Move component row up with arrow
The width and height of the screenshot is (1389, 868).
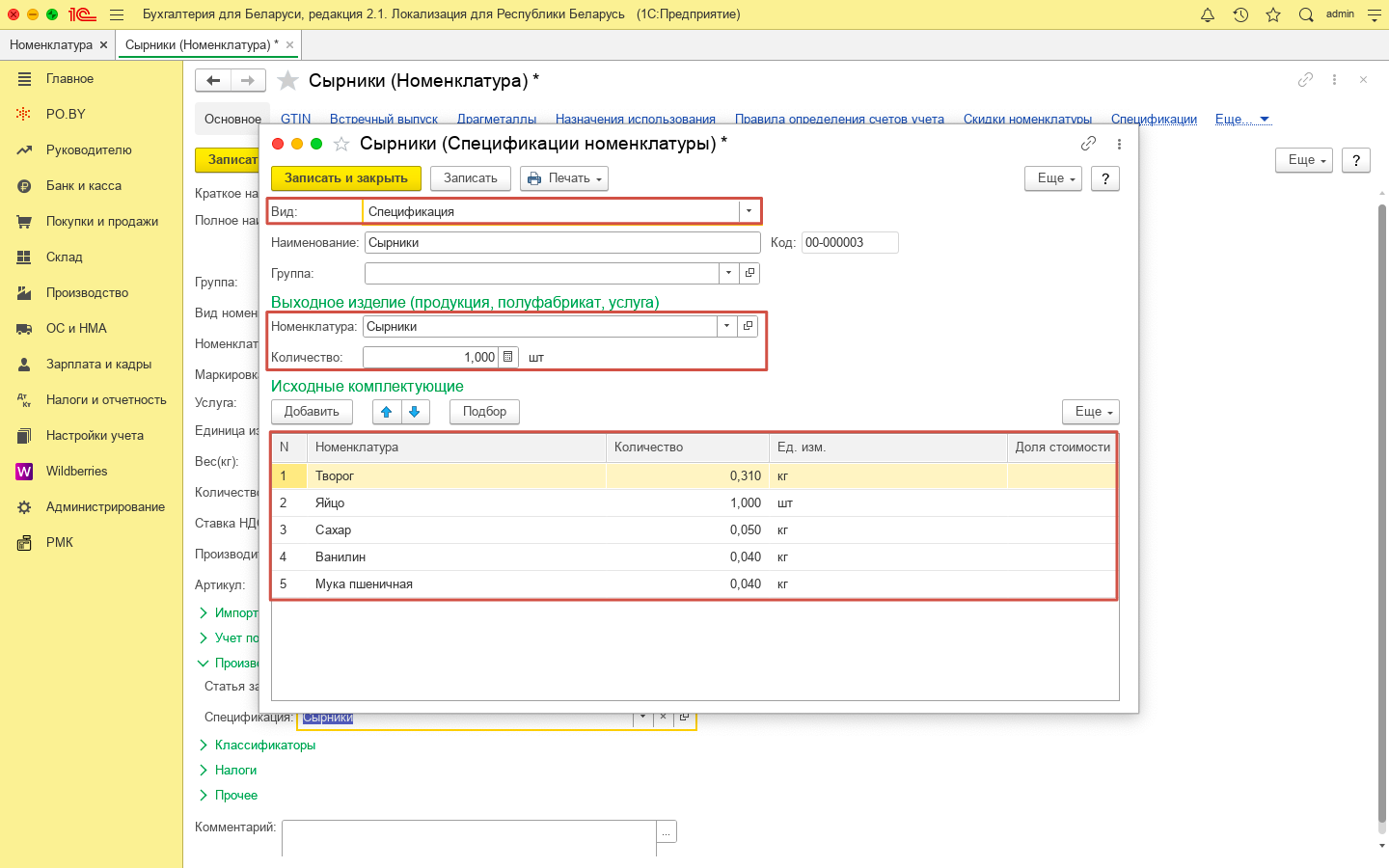pyautogui.click(x=386, y=412)
